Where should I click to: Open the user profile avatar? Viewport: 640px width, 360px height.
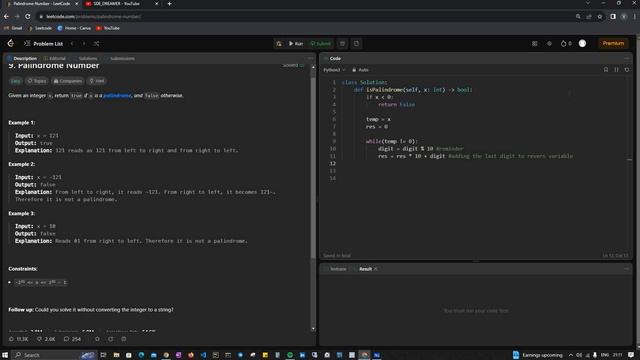click(x=582, y=44)
